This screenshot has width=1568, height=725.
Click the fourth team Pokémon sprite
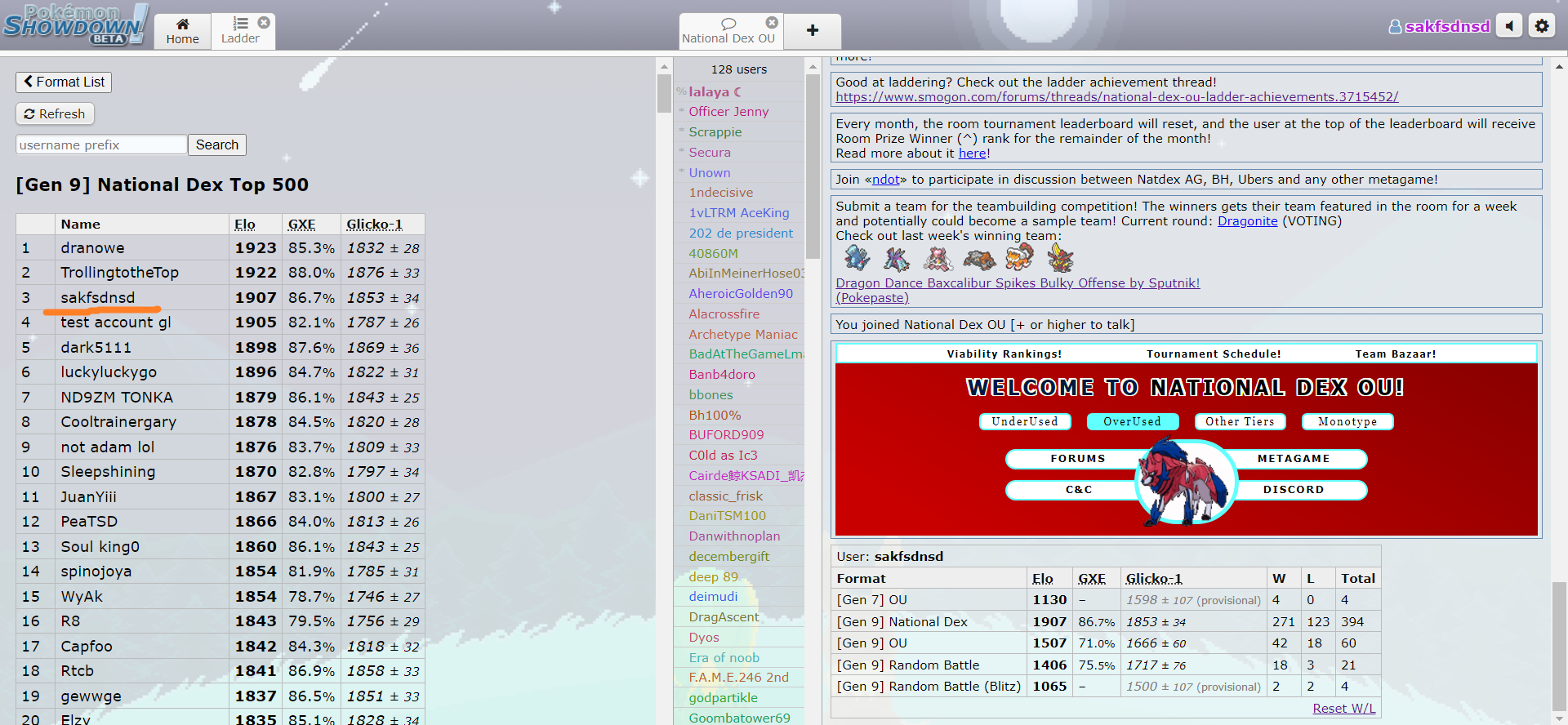(x=979, y=259)
